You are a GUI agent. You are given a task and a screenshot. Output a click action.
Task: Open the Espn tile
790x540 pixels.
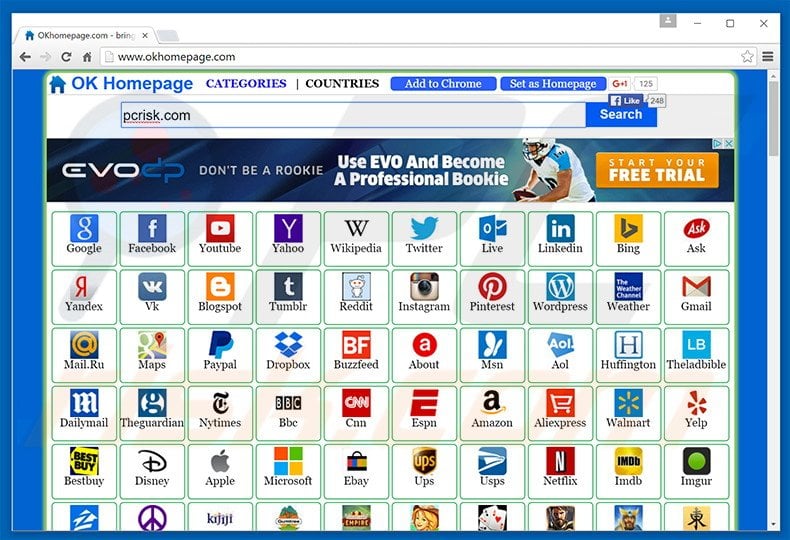click(x=424, y=413)
